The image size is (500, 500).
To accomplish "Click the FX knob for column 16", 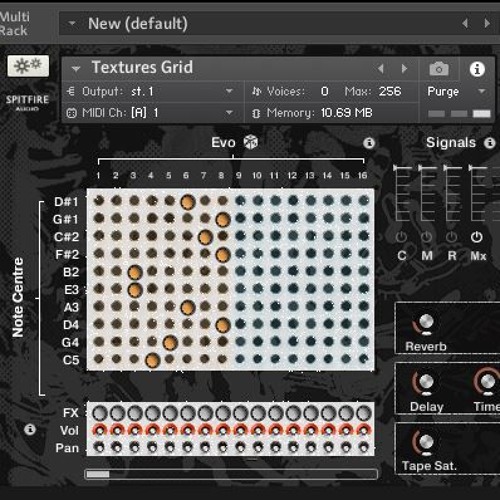I will point(364,413).
